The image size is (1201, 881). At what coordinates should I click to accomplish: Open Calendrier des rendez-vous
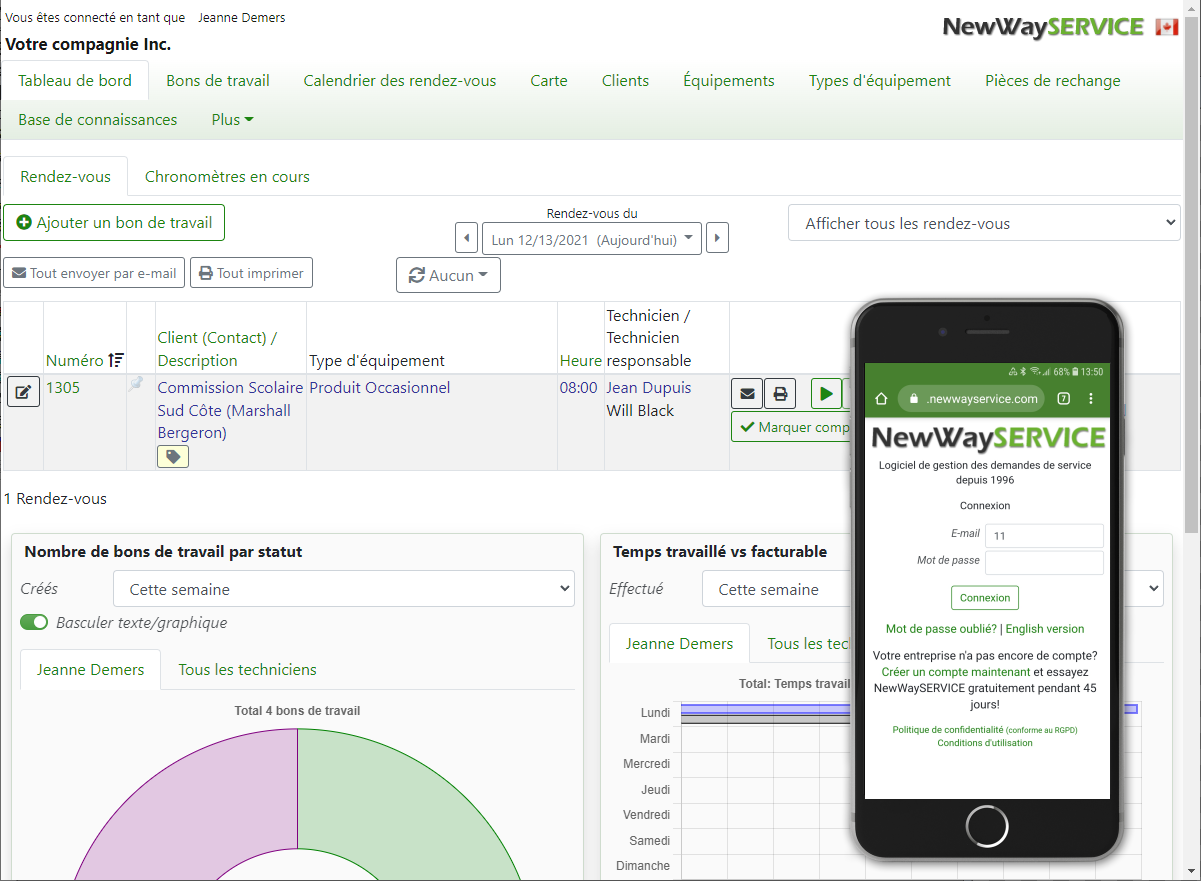[400, 81]
